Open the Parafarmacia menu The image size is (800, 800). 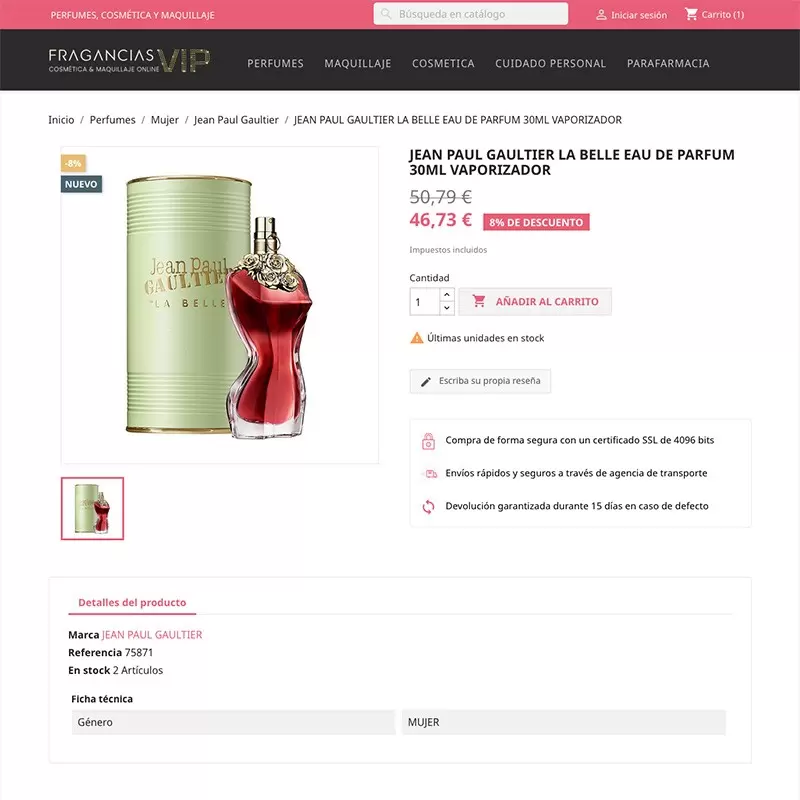(x=668, y=63)
